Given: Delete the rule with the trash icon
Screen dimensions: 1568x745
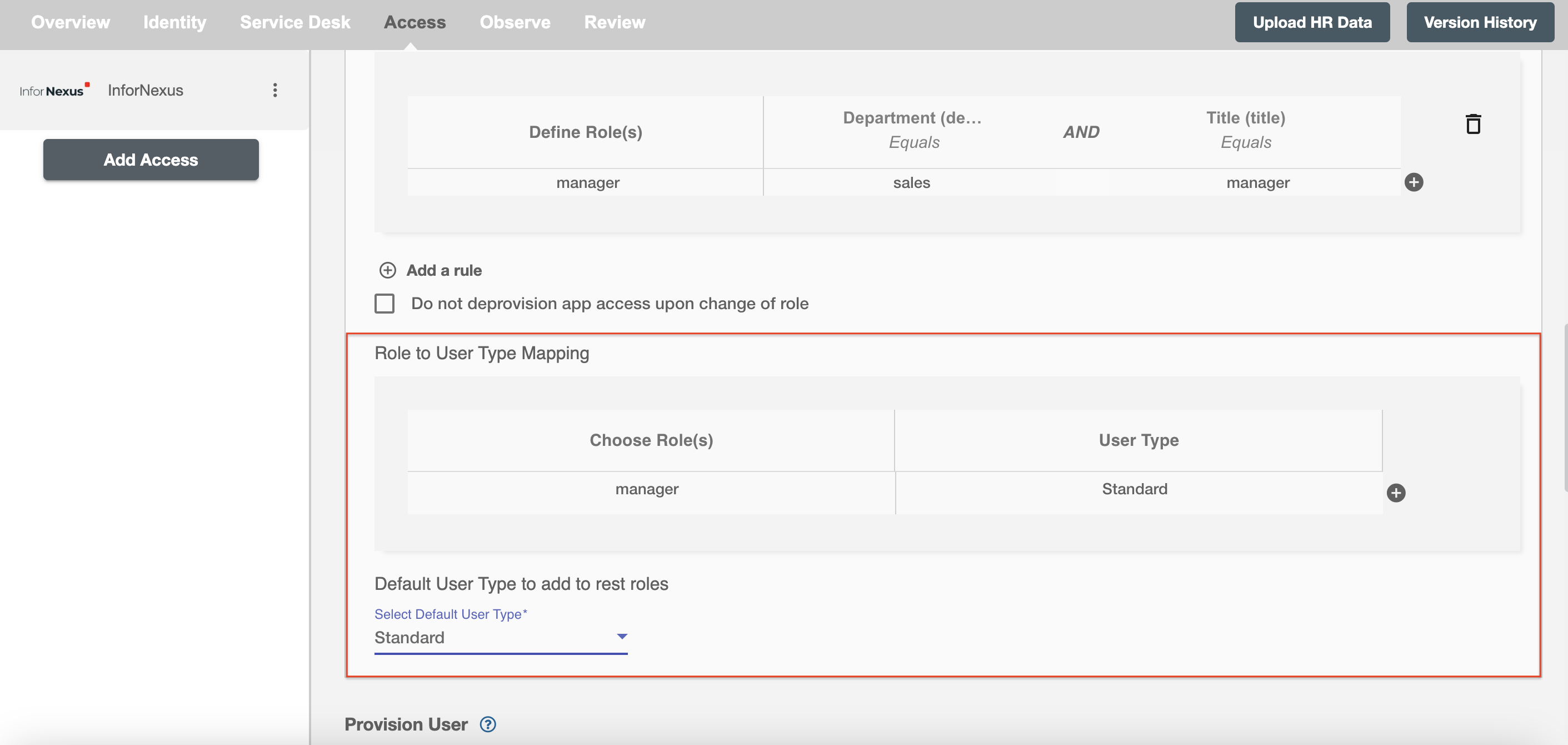Looking at the screenshot, I should click(1473, 123).
